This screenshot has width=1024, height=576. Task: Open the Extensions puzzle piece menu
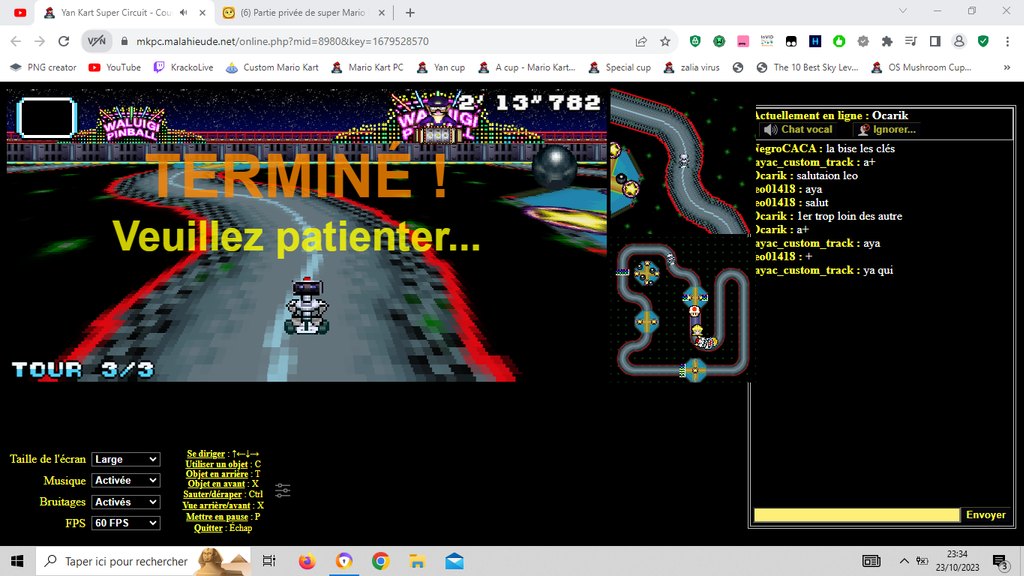click(x=887, y=41)
